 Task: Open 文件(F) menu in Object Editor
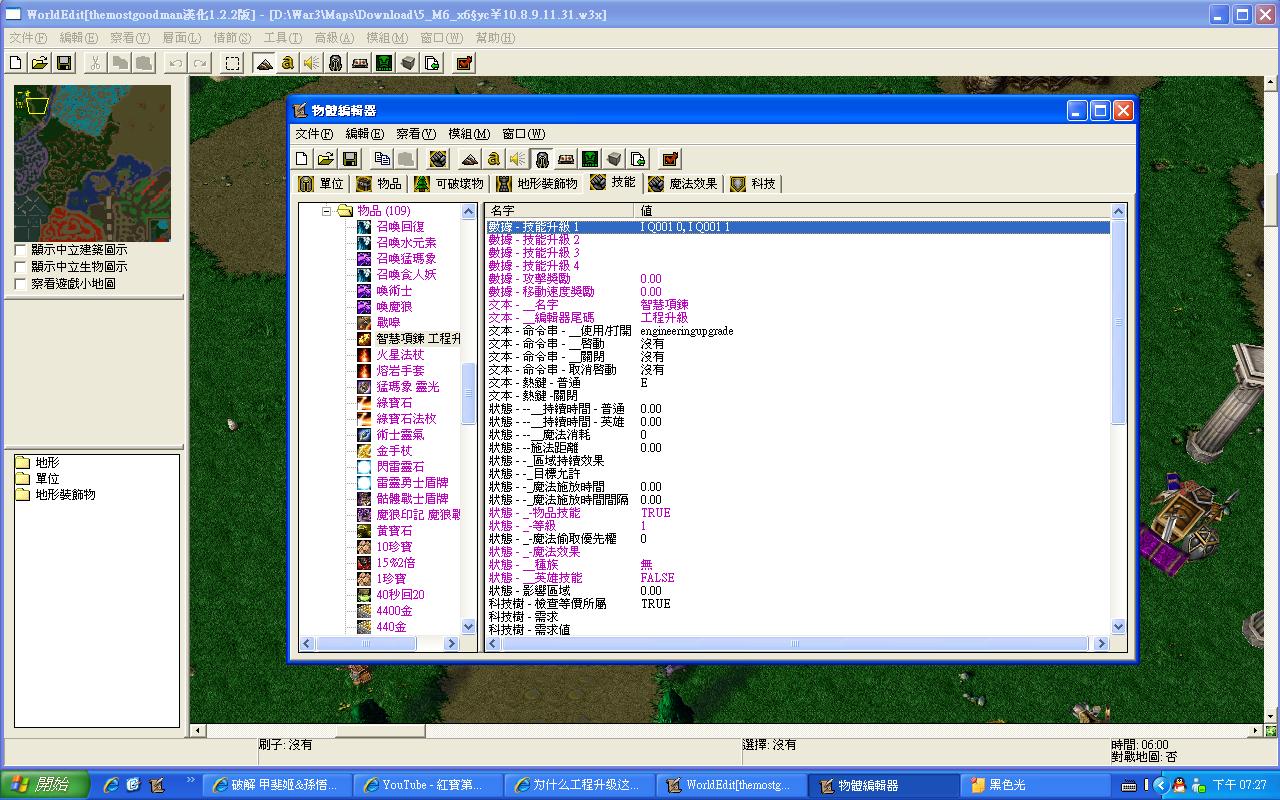[x=314, y=134]
